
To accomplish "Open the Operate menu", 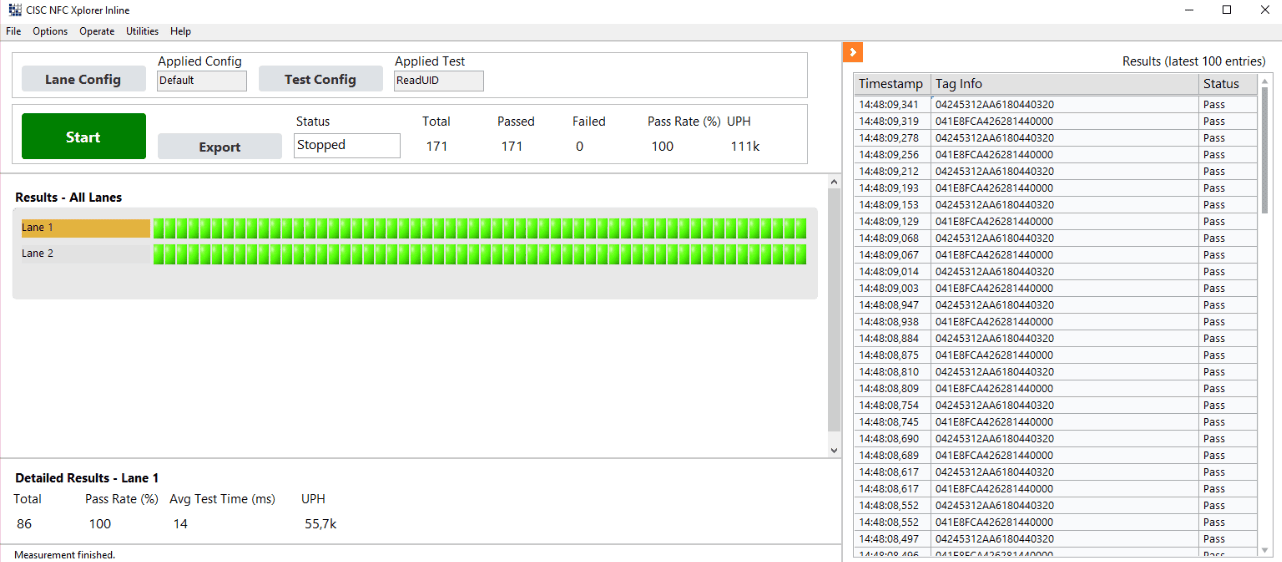I will pyautogui.click(x=97, y=31).
